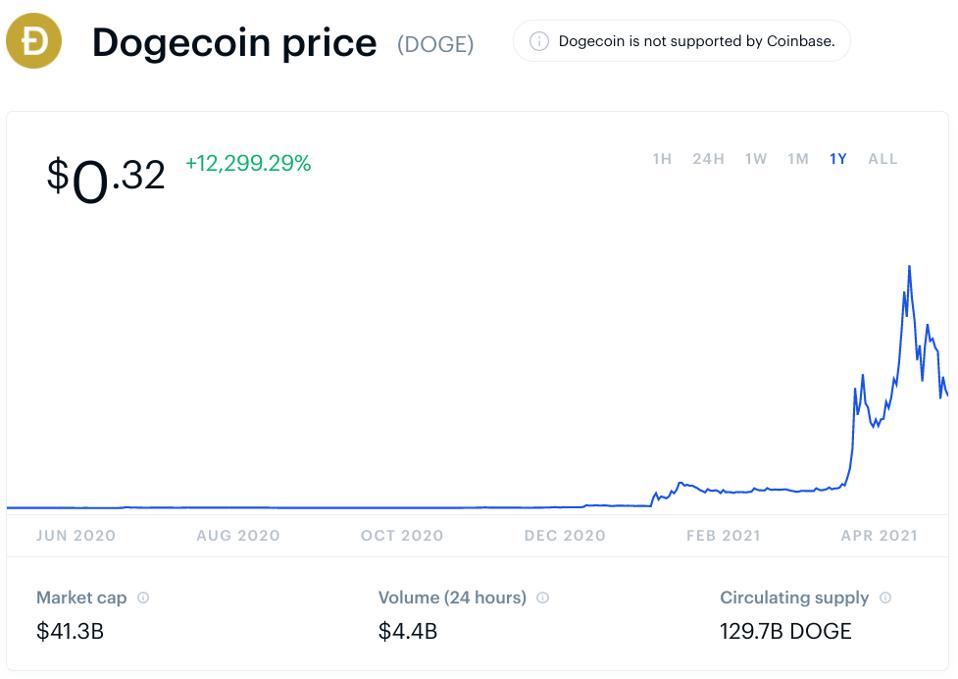
Task: Select the 1Y chart range
Action: point(838,159)
